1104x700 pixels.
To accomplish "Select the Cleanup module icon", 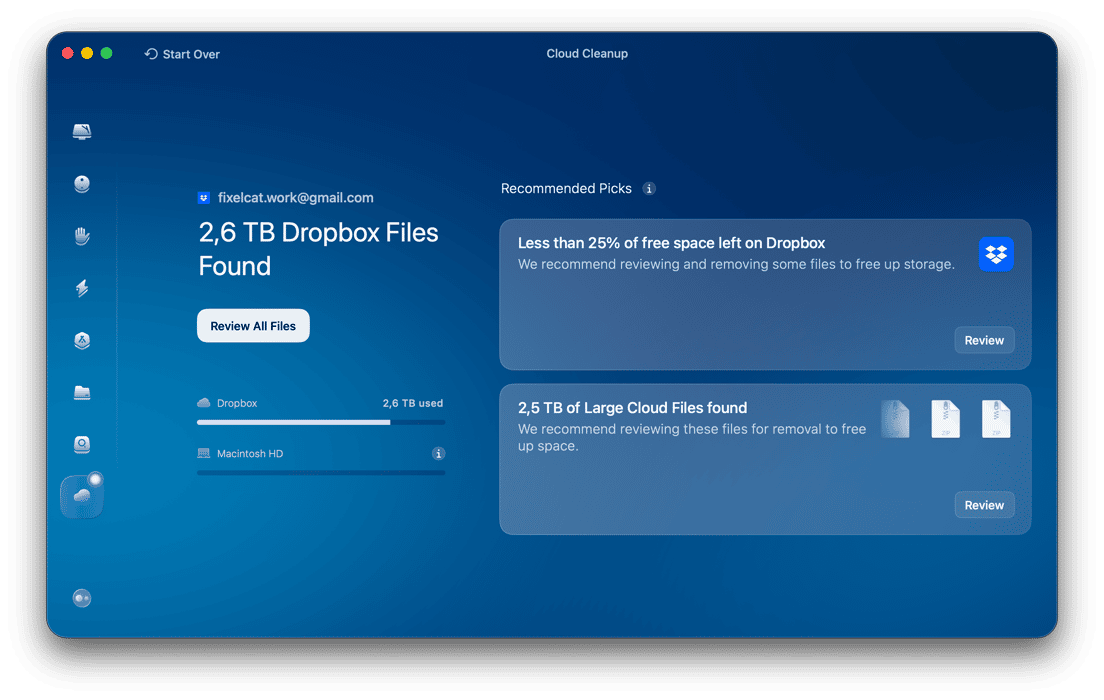I will click(82, 184).
